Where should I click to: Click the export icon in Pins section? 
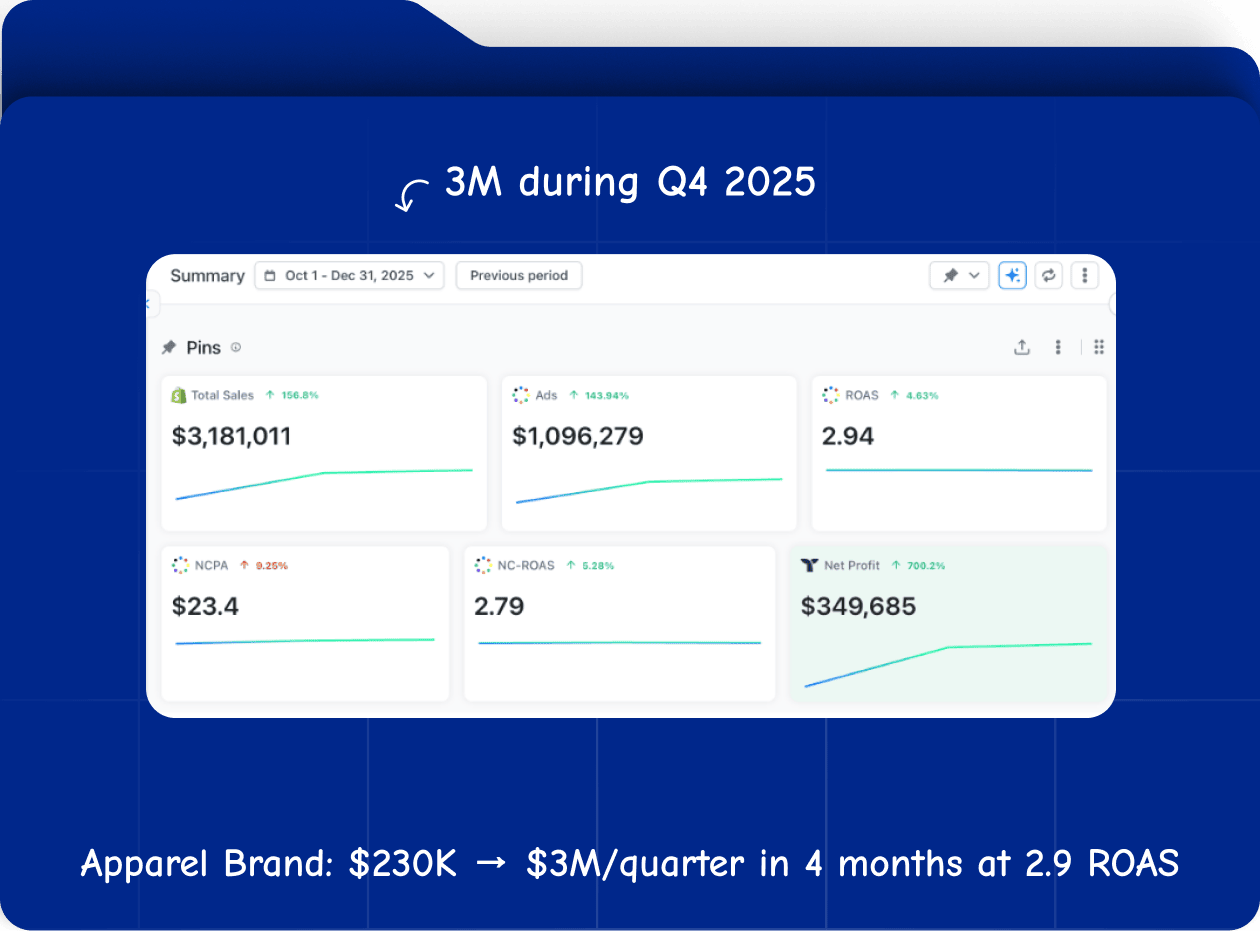pyautogui.click(x=1021, y=347)
